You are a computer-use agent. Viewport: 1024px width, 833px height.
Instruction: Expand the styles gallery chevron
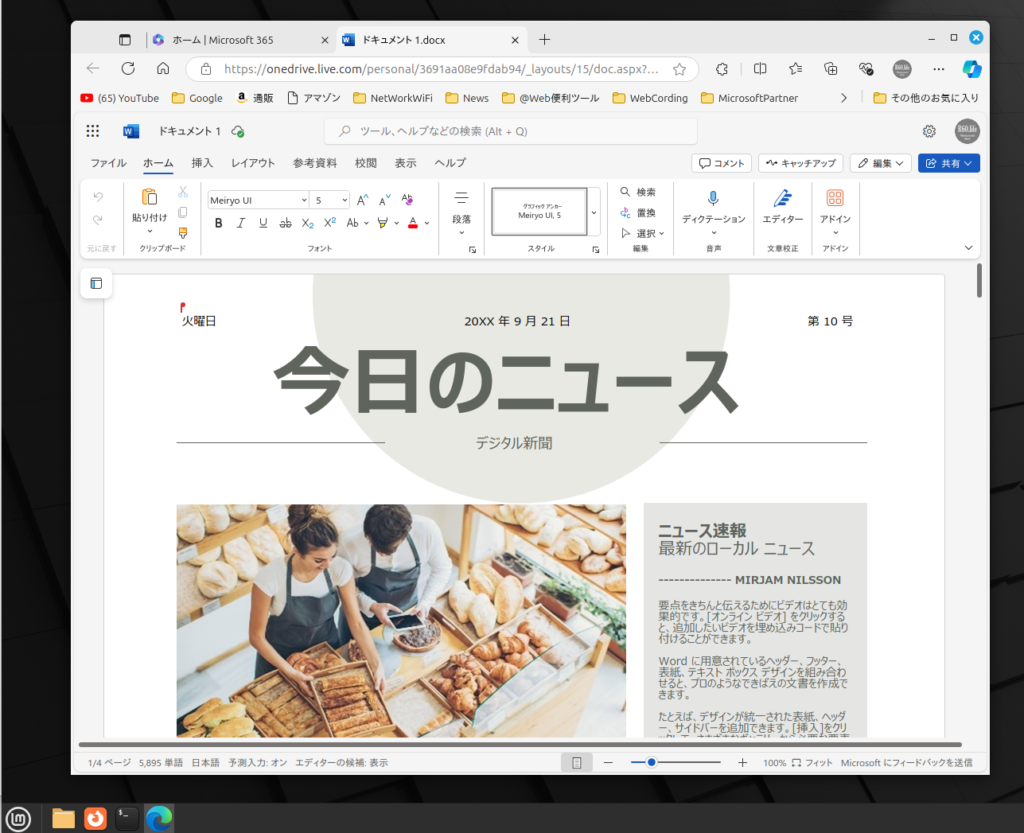tap(594, 212)
